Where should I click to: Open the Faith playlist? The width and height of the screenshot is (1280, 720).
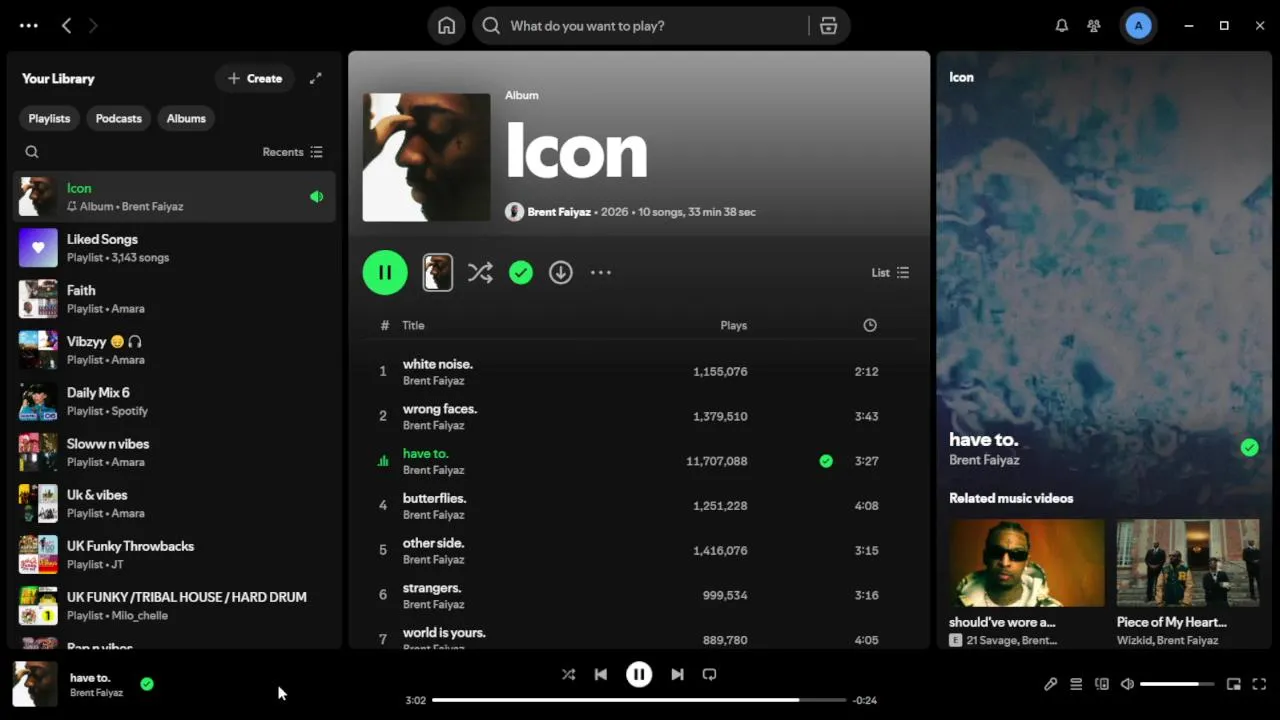pos(174,299)
